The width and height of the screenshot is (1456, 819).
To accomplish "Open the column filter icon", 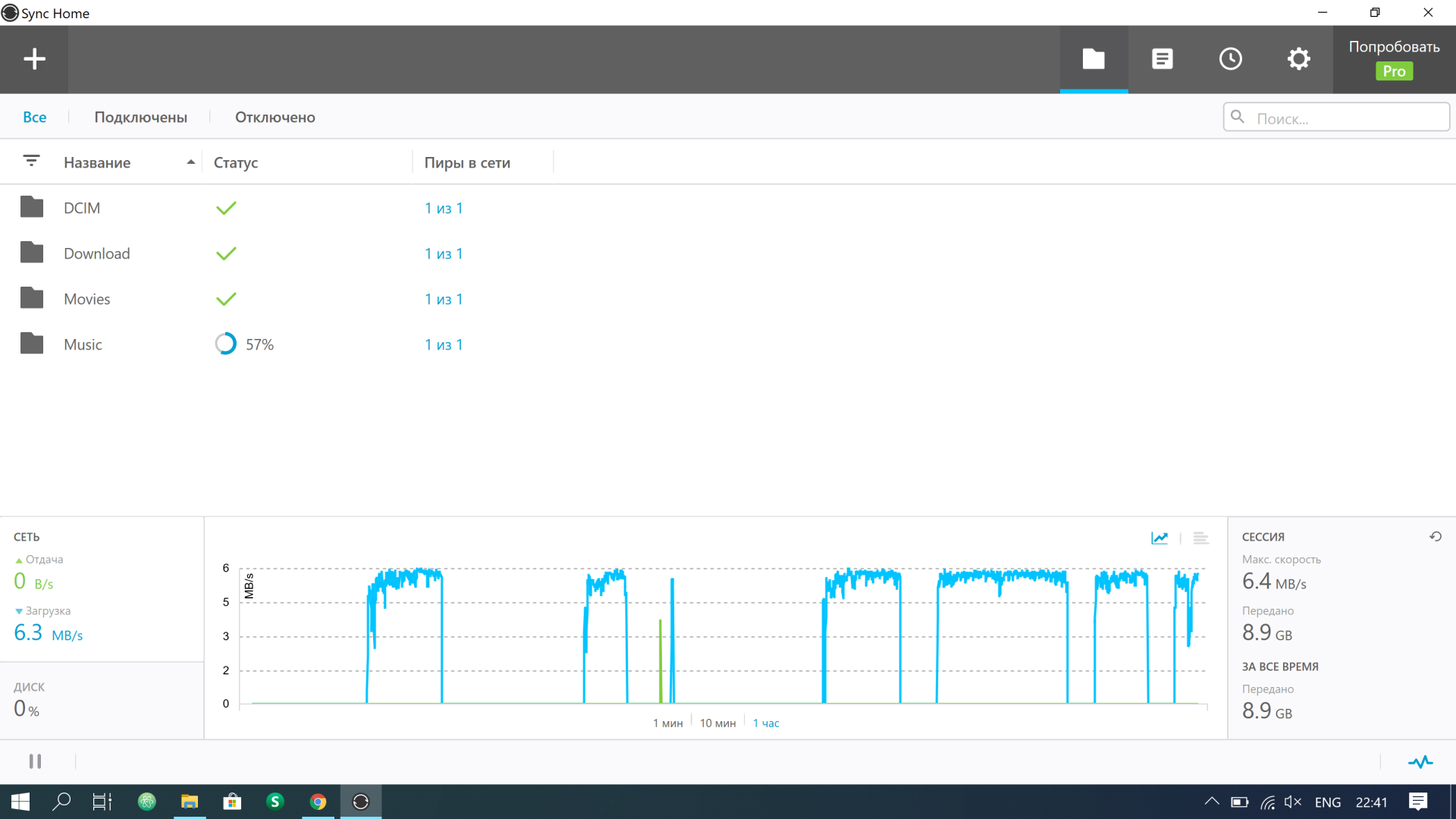I will (x=31, y=162).
